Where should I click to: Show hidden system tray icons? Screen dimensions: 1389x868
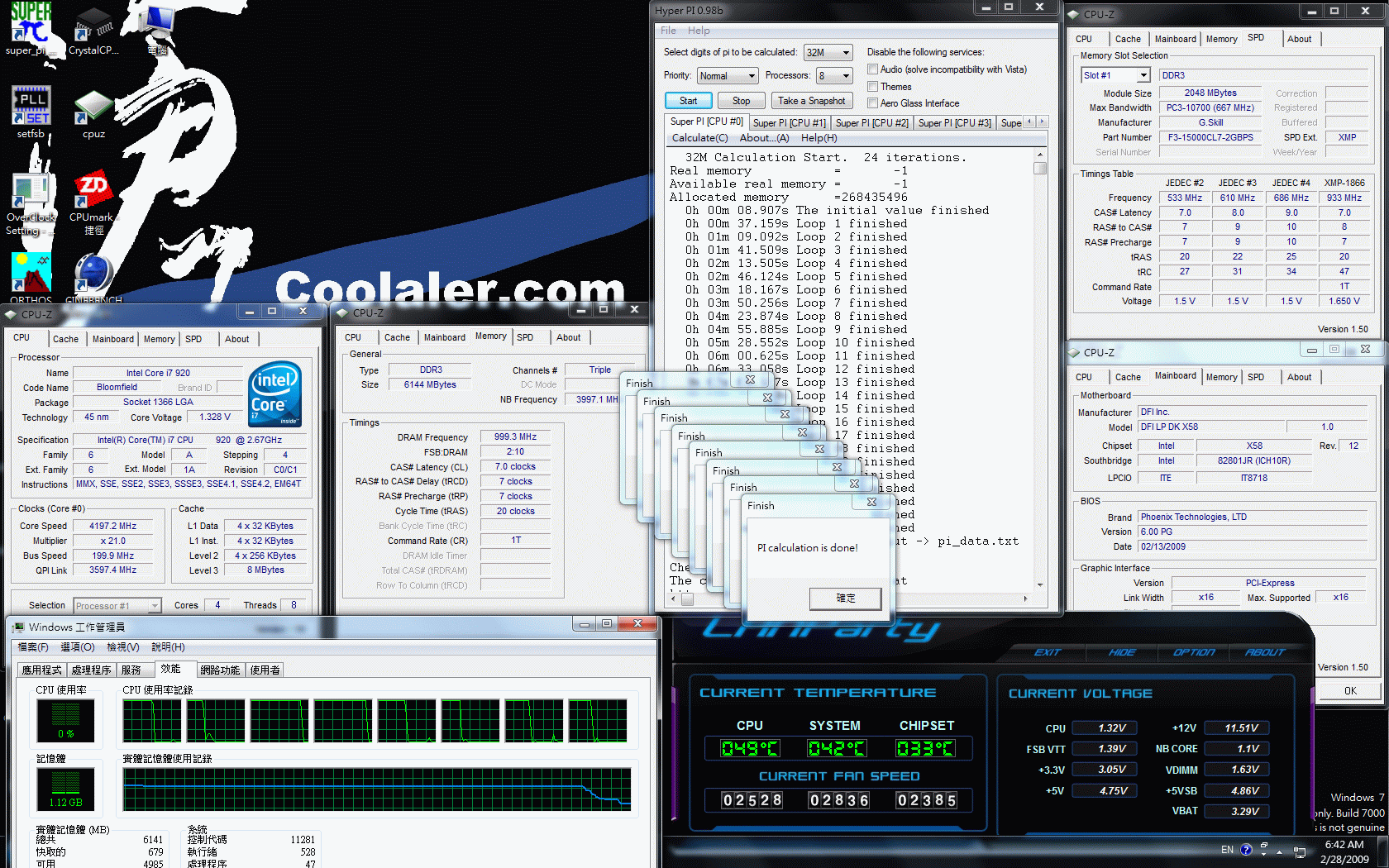[1279, 851]
